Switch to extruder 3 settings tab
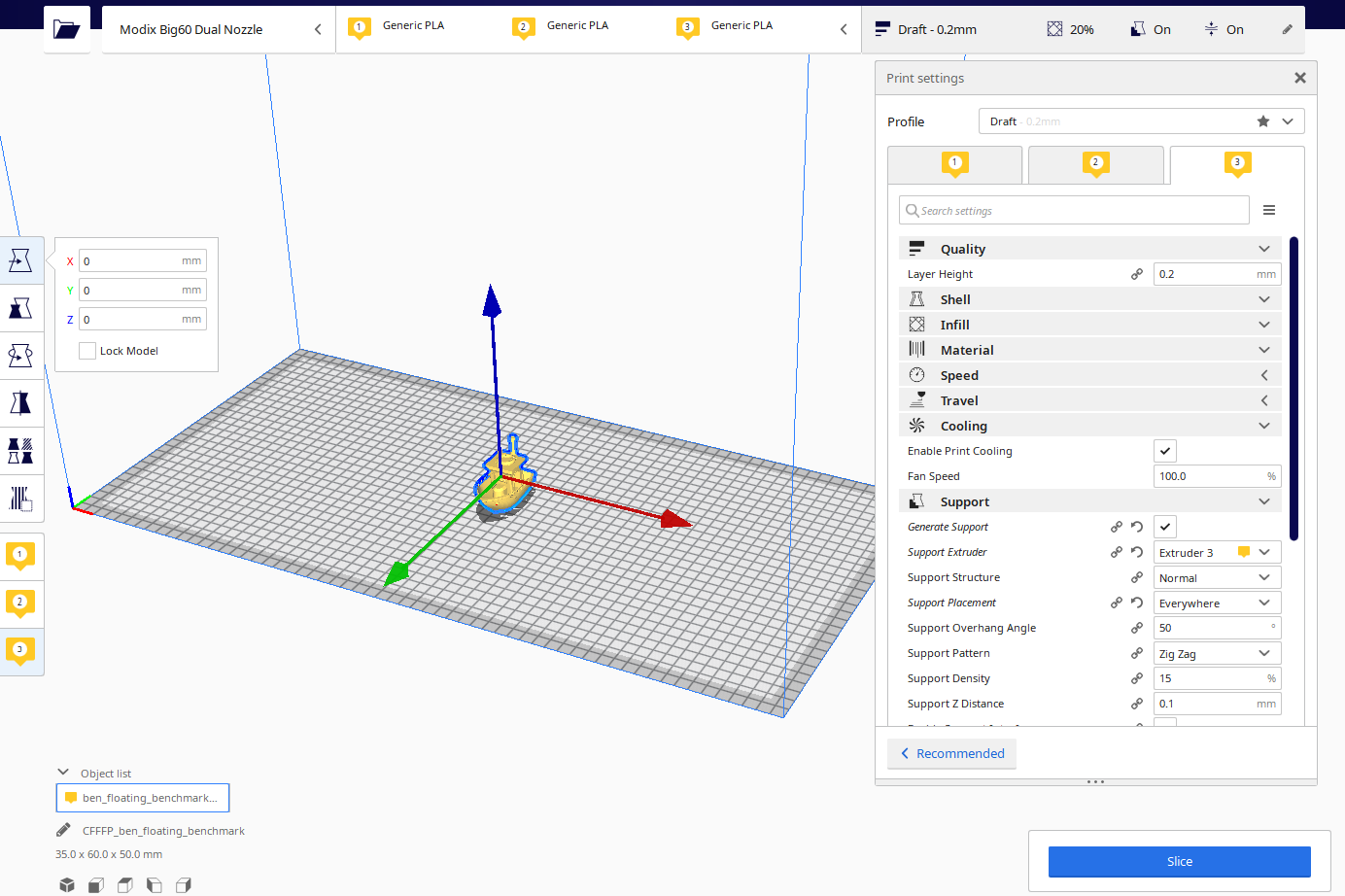The image size is (1345, 896). [x=1236, y=164]
